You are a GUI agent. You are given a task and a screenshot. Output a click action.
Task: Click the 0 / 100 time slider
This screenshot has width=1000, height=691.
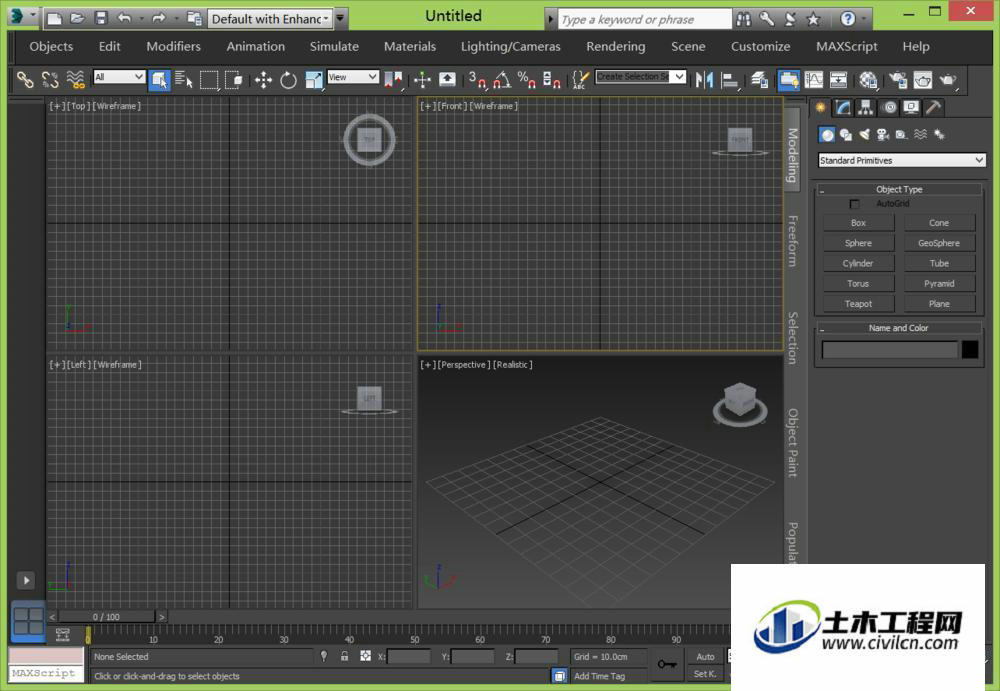(106, 617)
